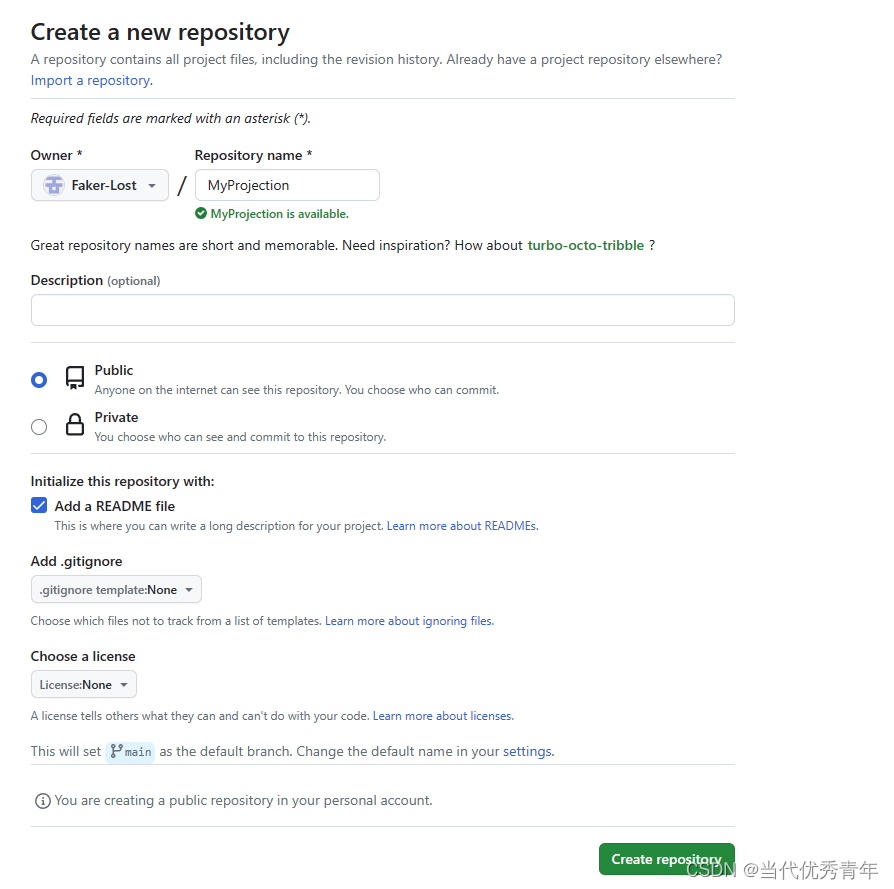Open Learn more about ignoring files link

click(409, 621)
